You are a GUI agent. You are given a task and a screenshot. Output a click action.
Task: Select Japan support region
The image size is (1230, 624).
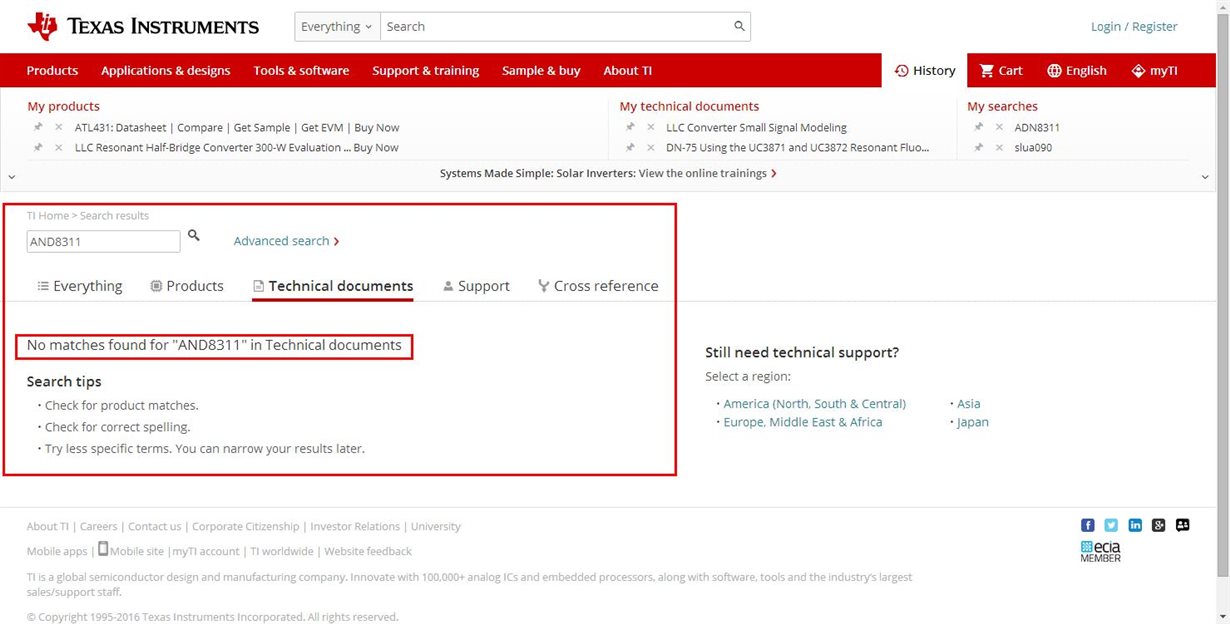pyautogui.click(x=972, y=422)
